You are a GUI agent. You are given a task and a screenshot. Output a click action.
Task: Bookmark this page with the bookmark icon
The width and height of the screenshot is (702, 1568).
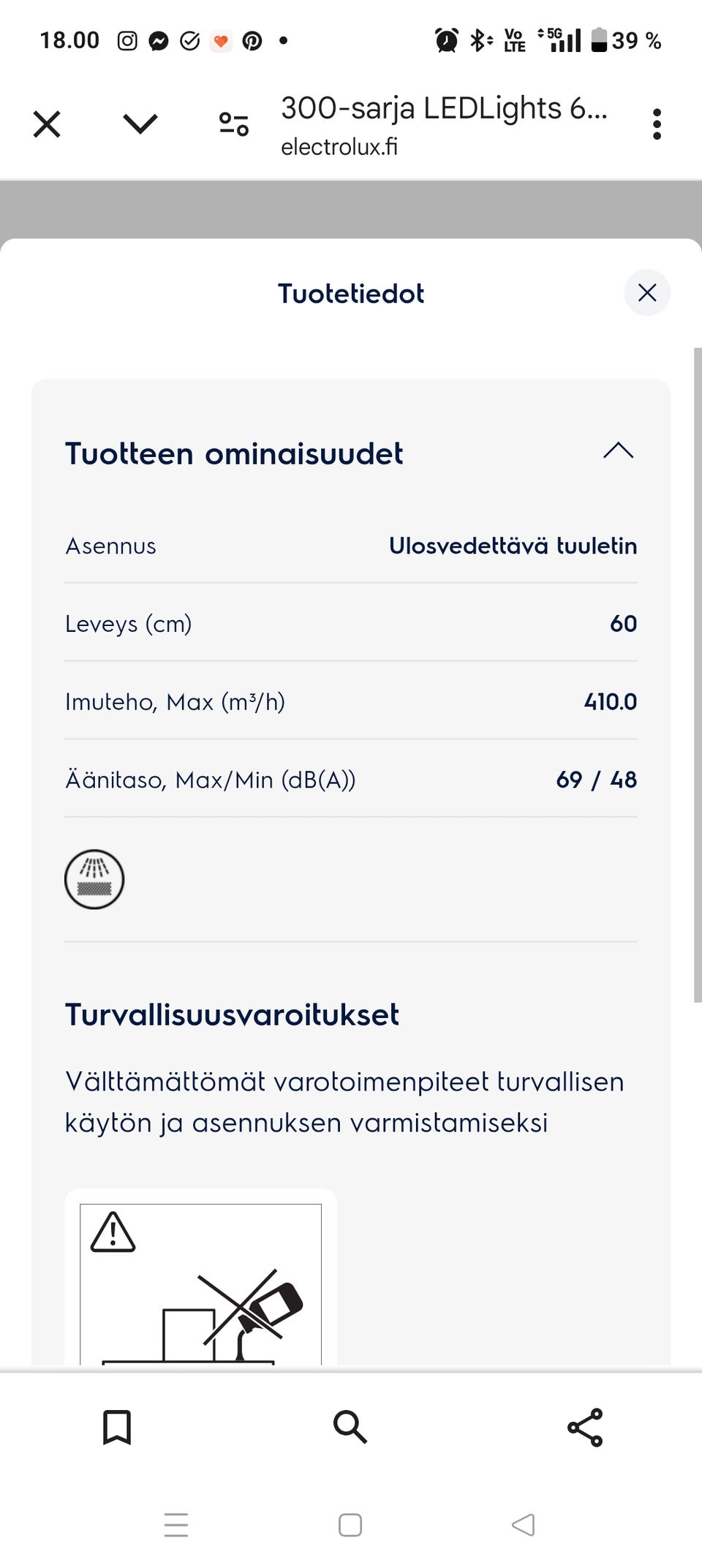tap(117, 1427)
